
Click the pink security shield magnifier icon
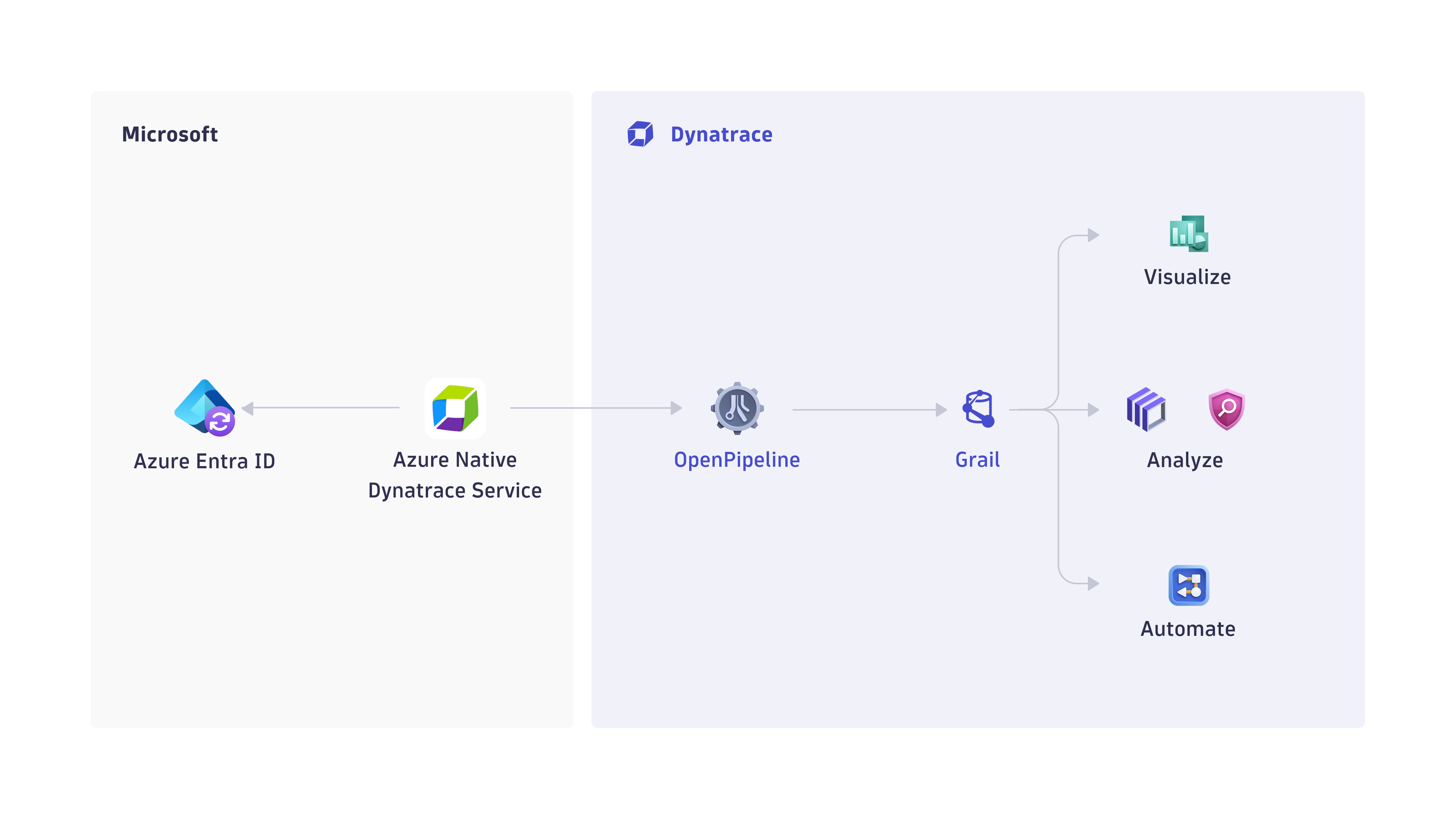click(x=1227, y=409)
